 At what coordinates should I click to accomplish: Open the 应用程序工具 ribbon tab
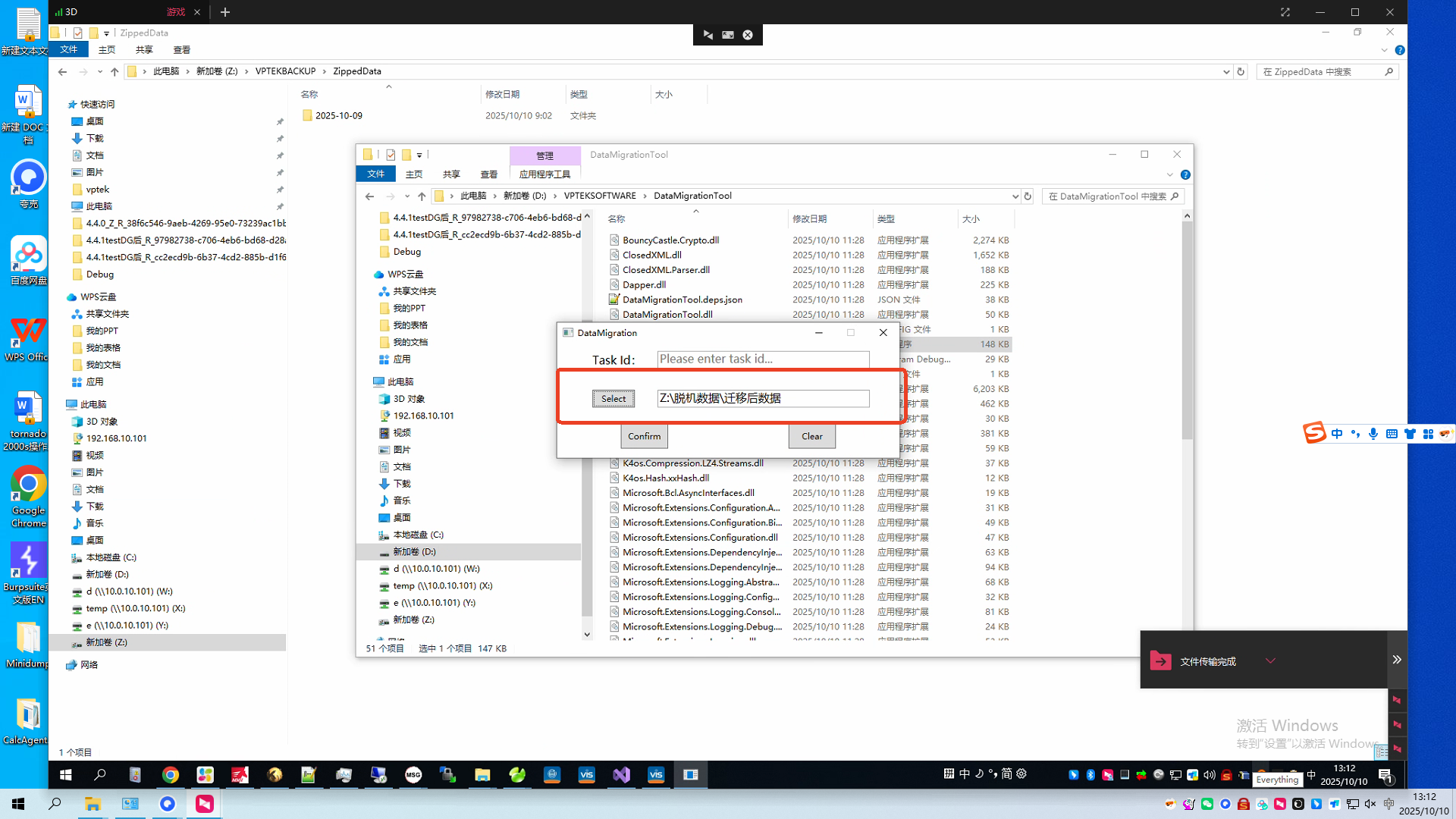tap(544, 174)
